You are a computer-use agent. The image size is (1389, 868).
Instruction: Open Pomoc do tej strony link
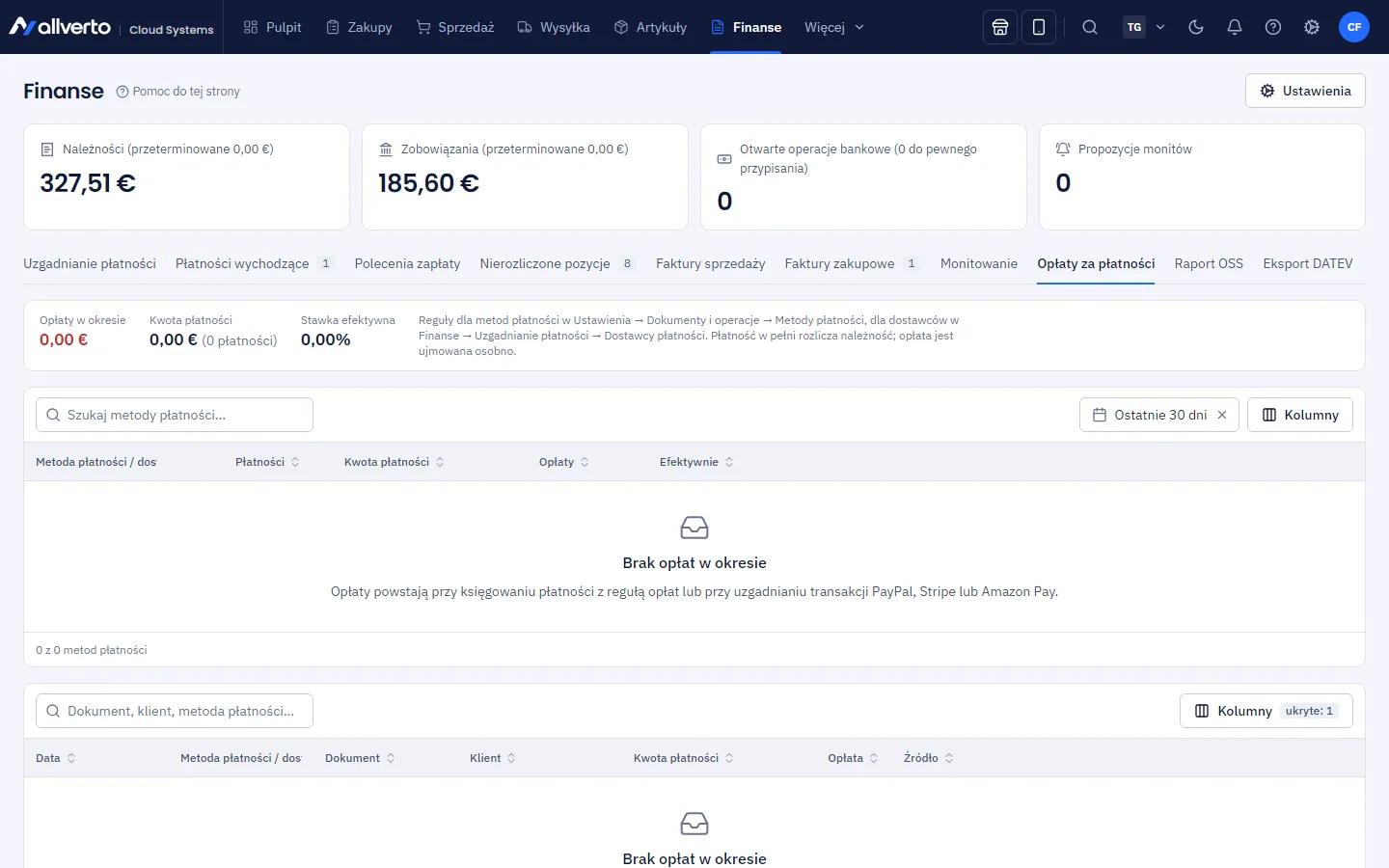tap(178, 92)
